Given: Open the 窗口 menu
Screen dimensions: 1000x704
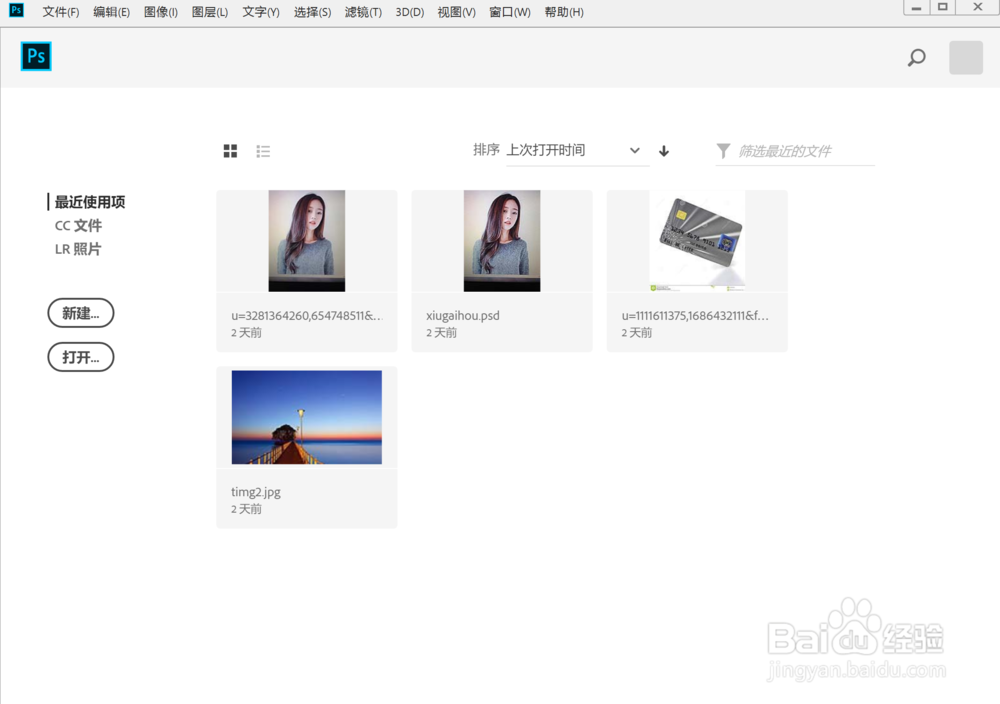Looking at the screenshot, I should 509,12.
